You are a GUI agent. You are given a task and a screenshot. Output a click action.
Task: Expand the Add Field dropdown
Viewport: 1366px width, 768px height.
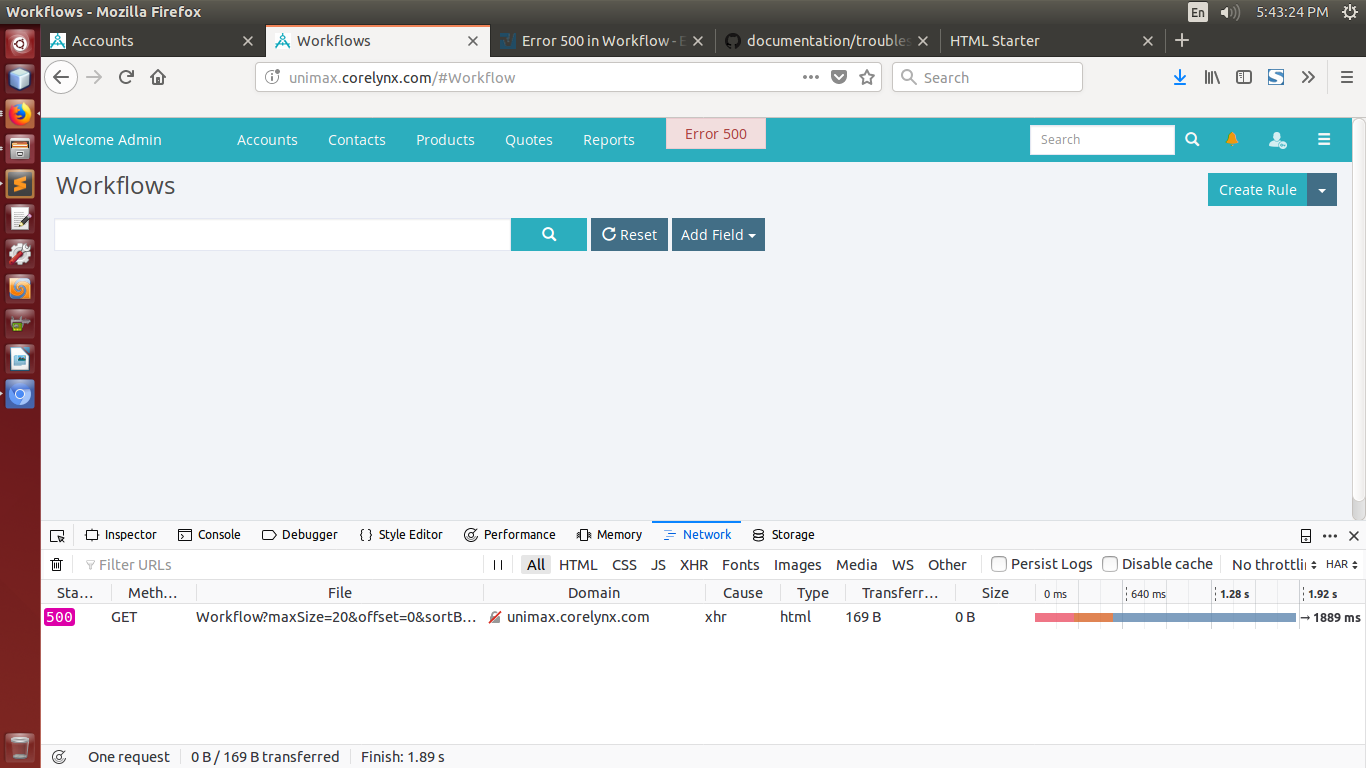(718, 235)
